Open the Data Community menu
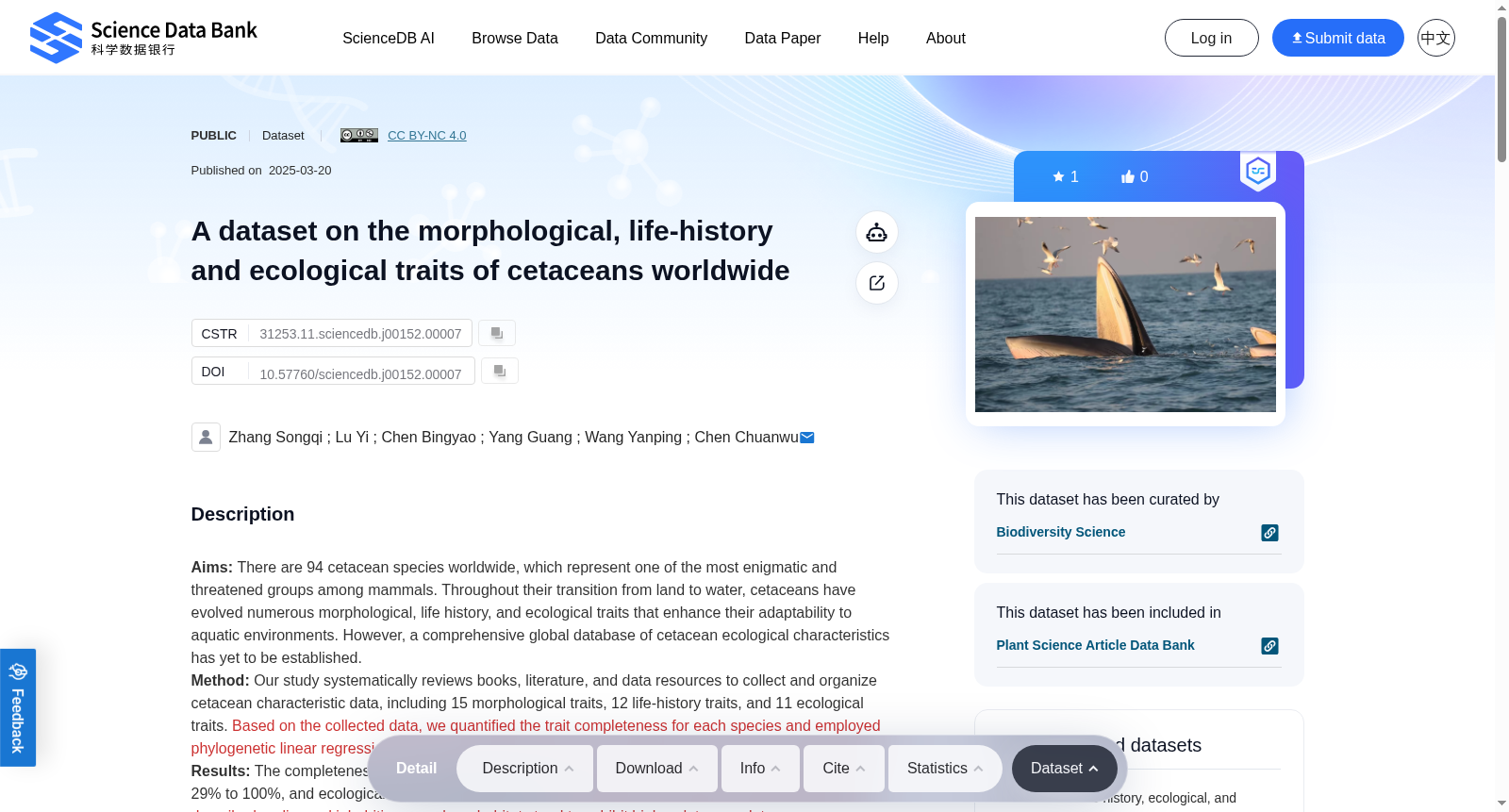Image resolution: width=1509 pixels, height=812 pixels. pyautogui.click(x=652, y=38)
